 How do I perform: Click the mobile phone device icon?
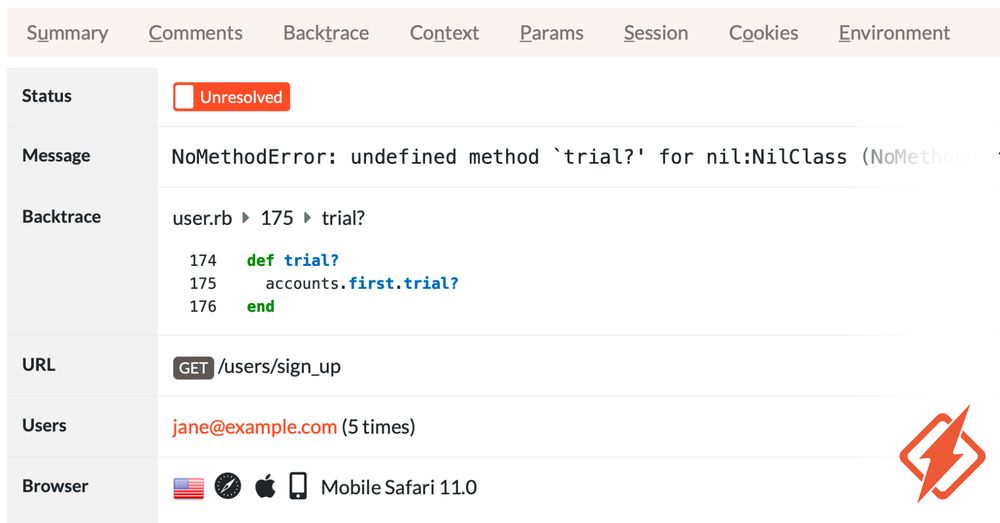coord(298,486)
